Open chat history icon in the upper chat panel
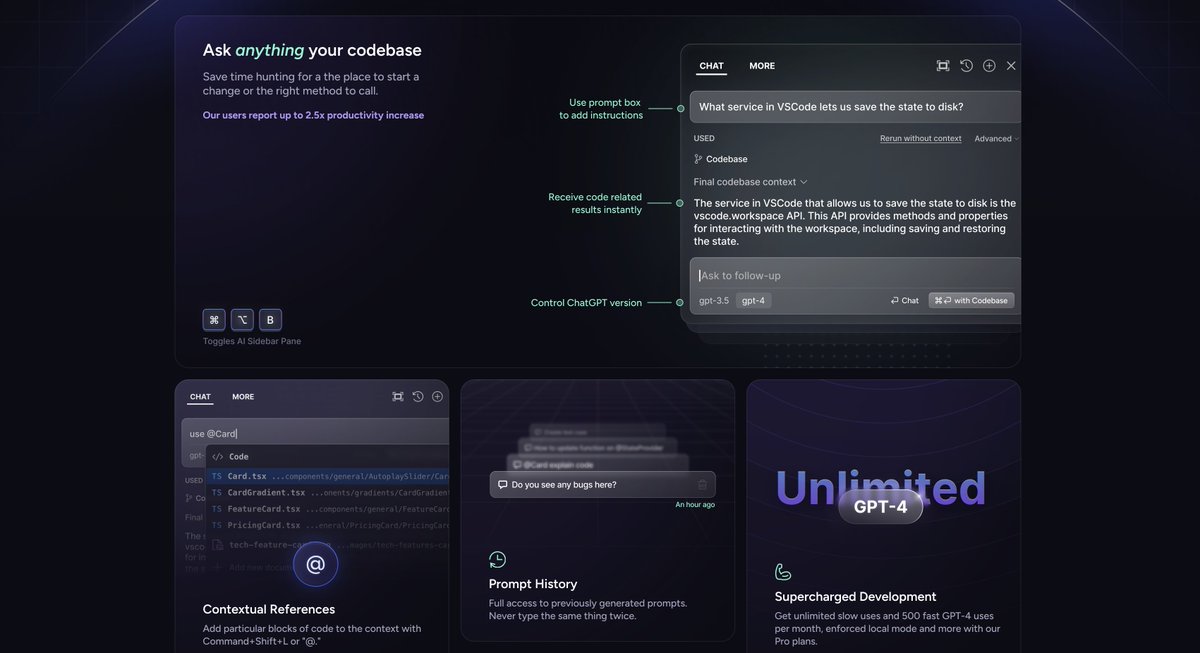This screenshot has width=1200, height=653. pyautogui.click(x=966, y=66)
